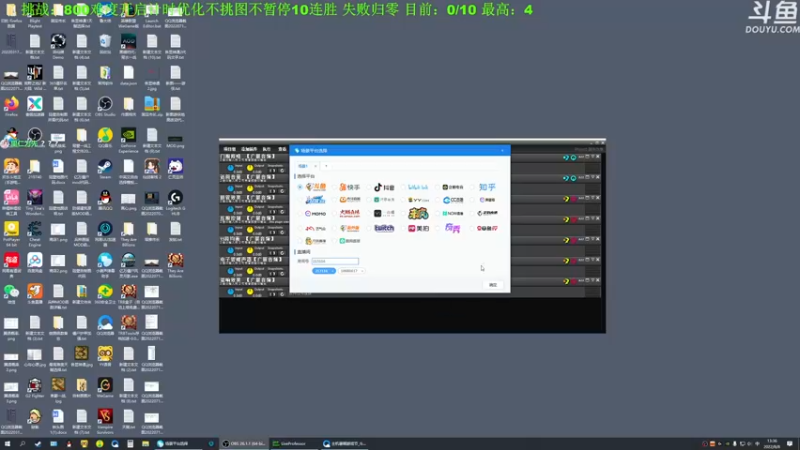Screen dimensions: 800x450
Task: Select the Twitch platform radio button
Action: tap(369, 228)
